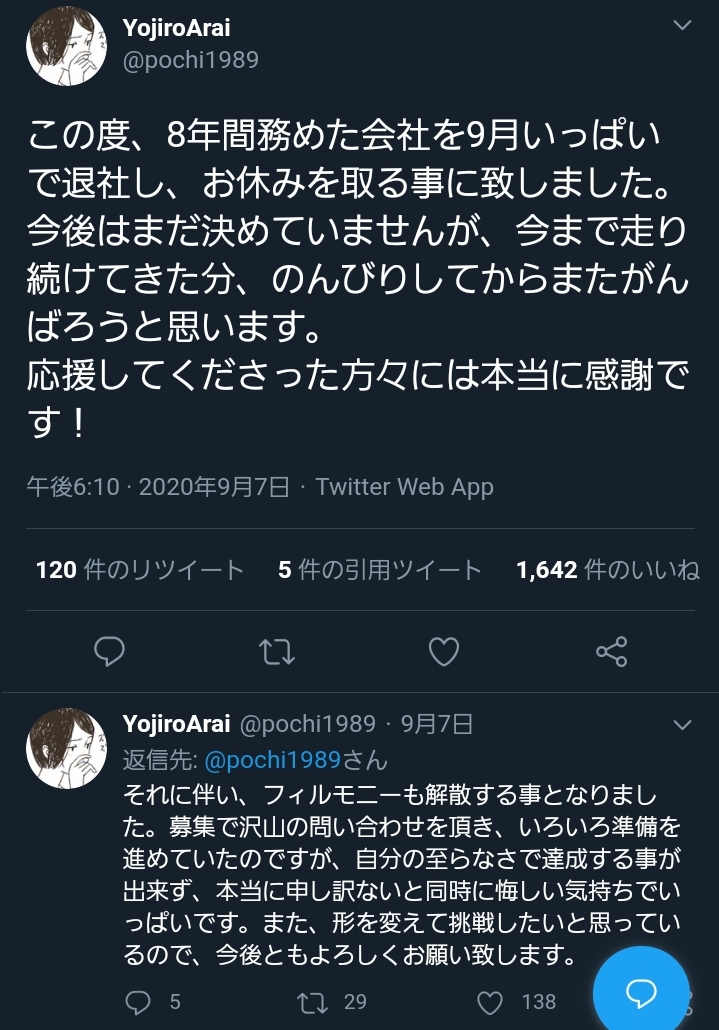This screenshot has width=719, height=1030.
Task: Like the reply tweet with 138 likes
Action: pos(490,1001)
